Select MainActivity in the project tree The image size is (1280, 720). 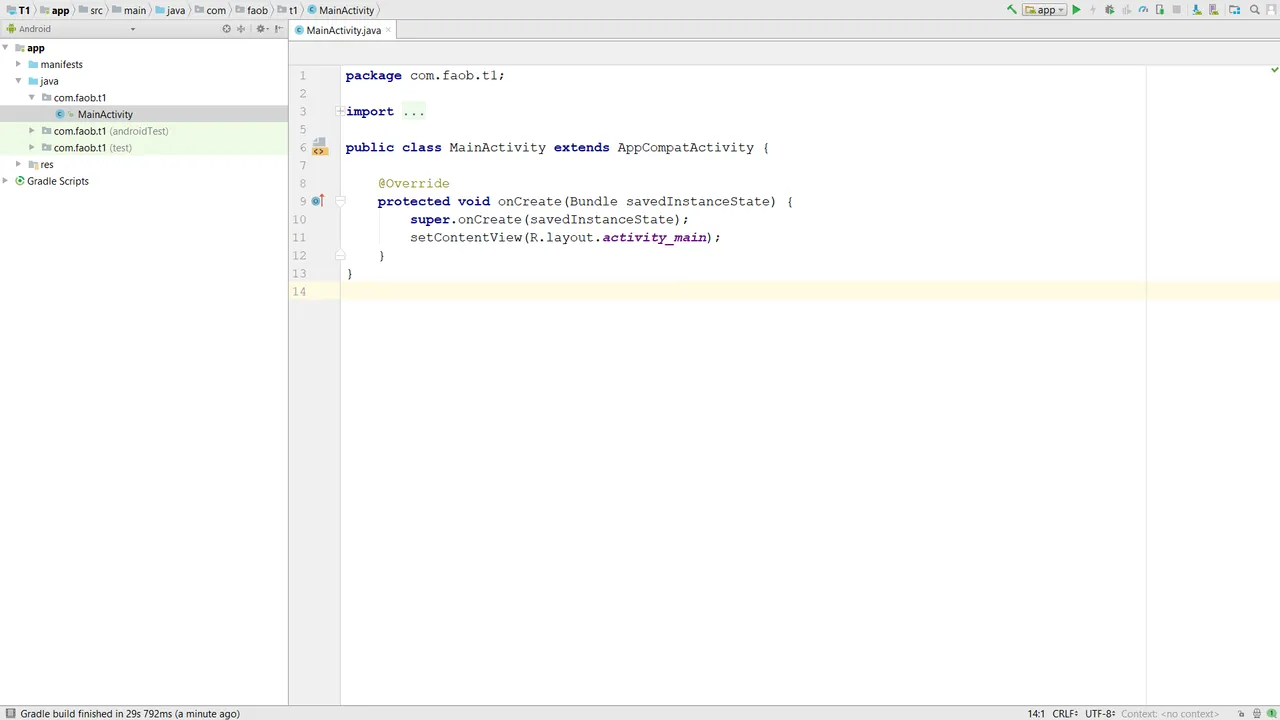105,115
